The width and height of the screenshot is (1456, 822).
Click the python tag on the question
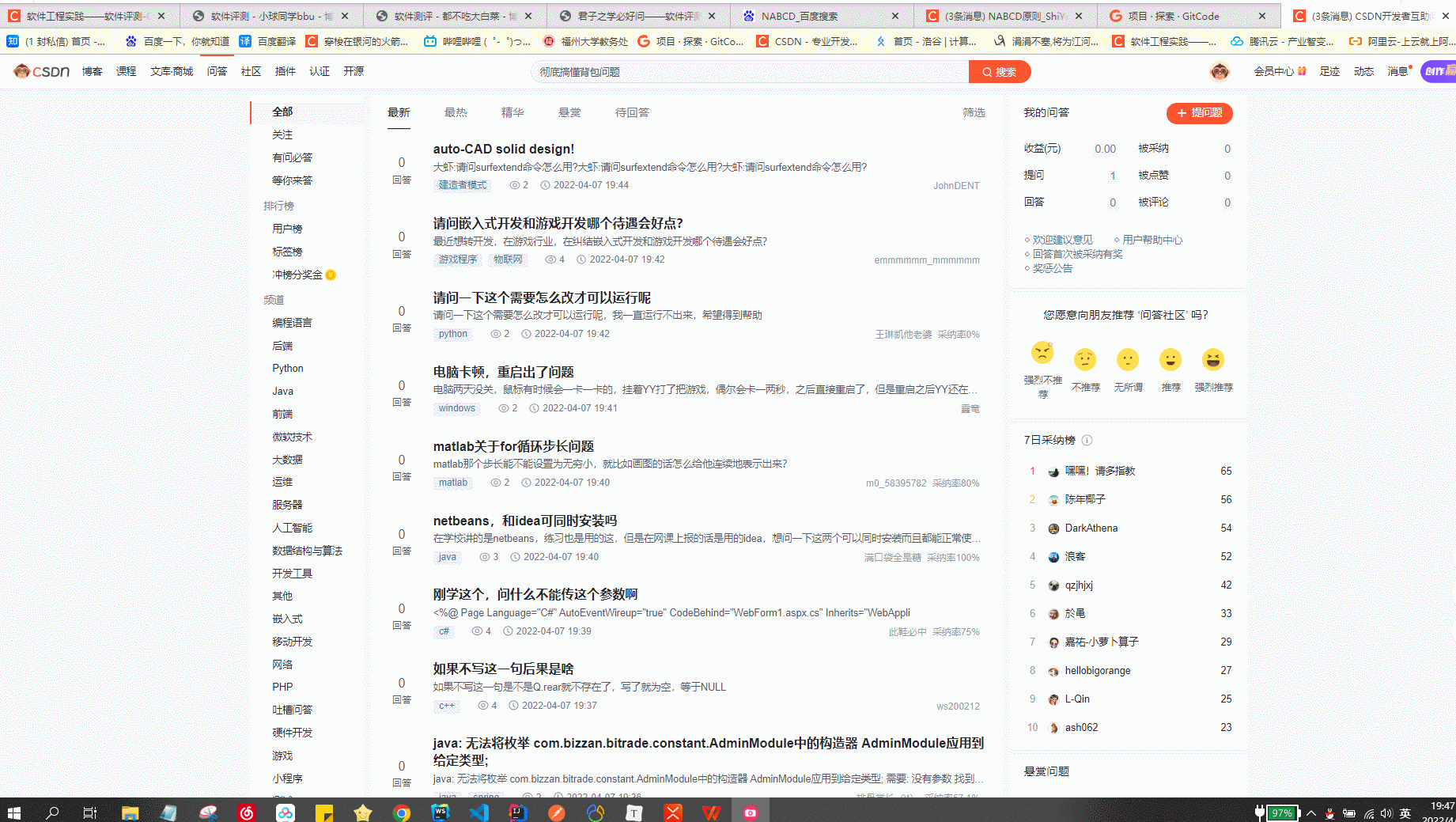click(x=452, y=334)
